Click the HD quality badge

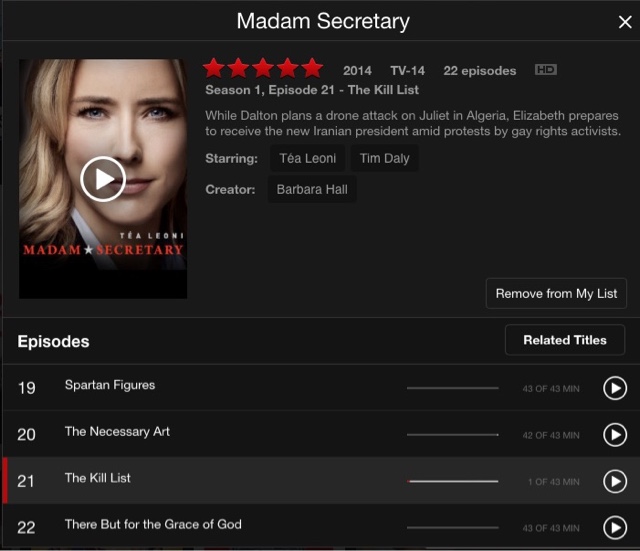pyautogui.click(x=546, y=70)
